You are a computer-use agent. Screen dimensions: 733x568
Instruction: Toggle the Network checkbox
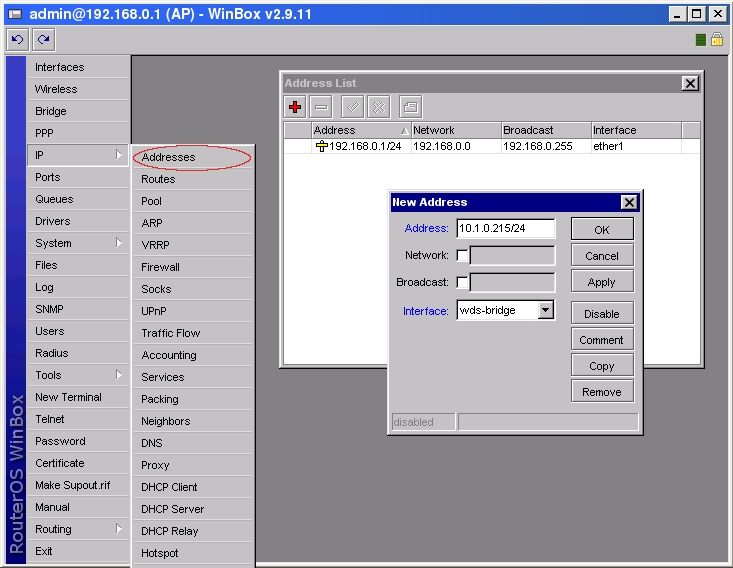click(x=462, y=255)
